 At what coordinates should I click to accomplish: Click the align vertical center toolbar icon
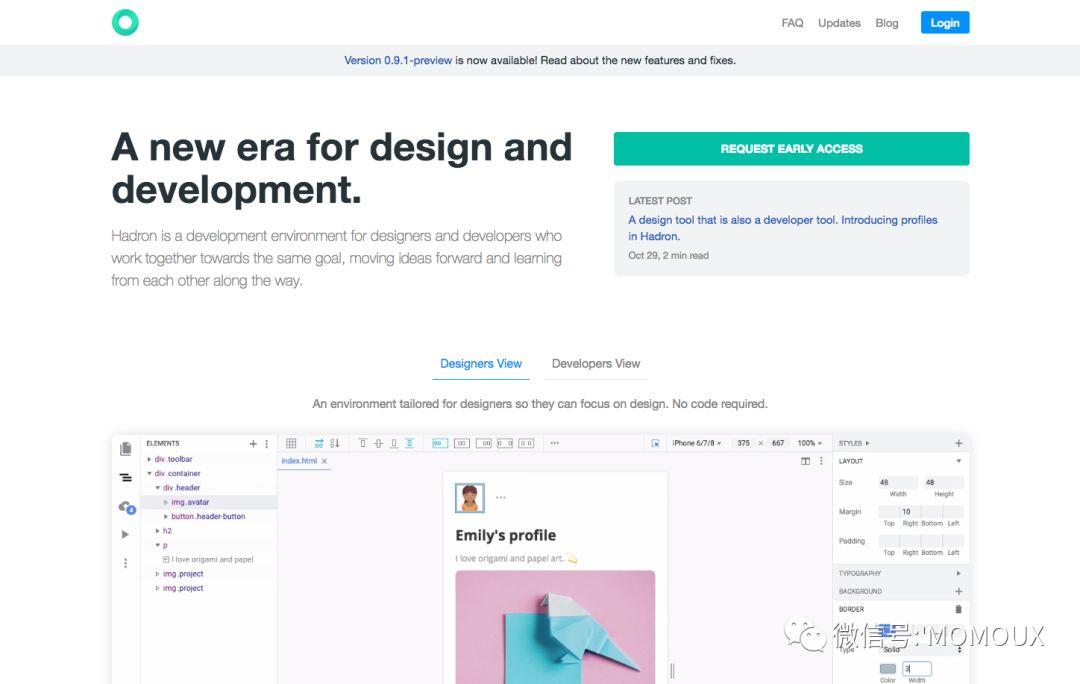pos(378,443)
